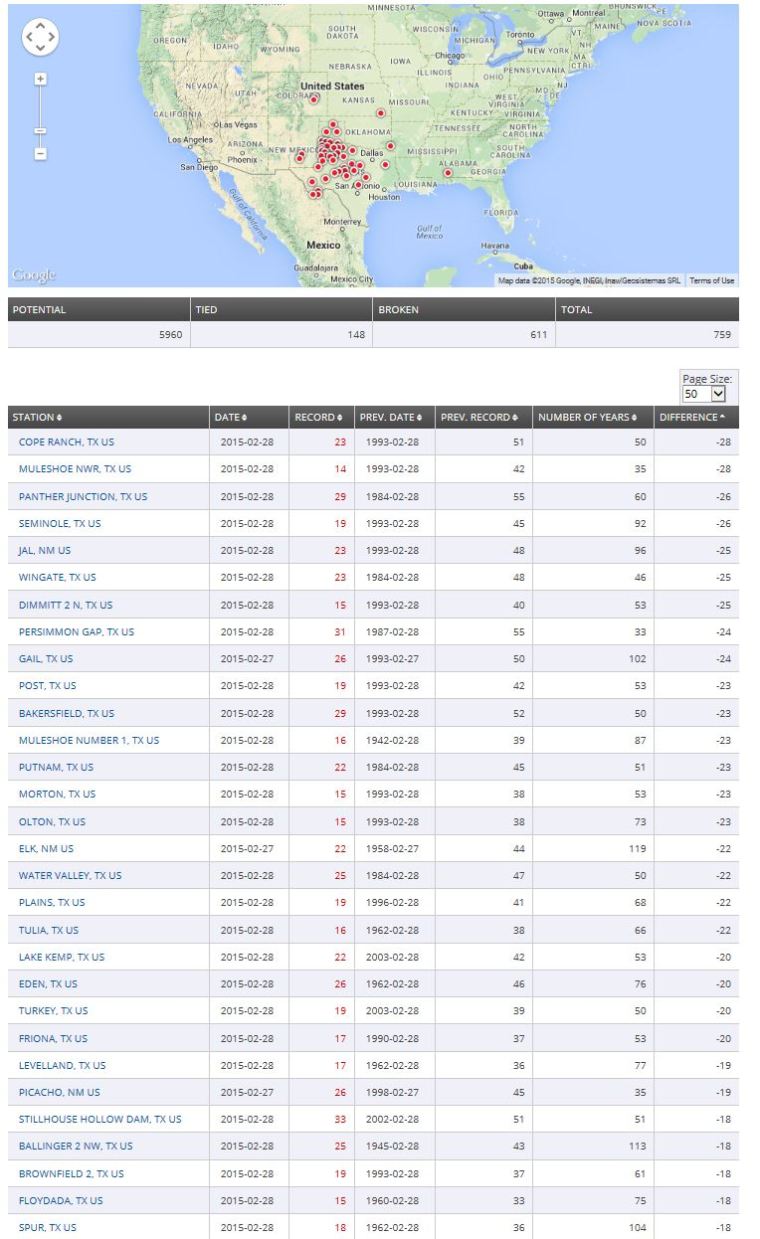Open the STILLHOUSE HOLLOW DAM station link
Viewport: 760px width, 1239px height.
pos(100,1119)
